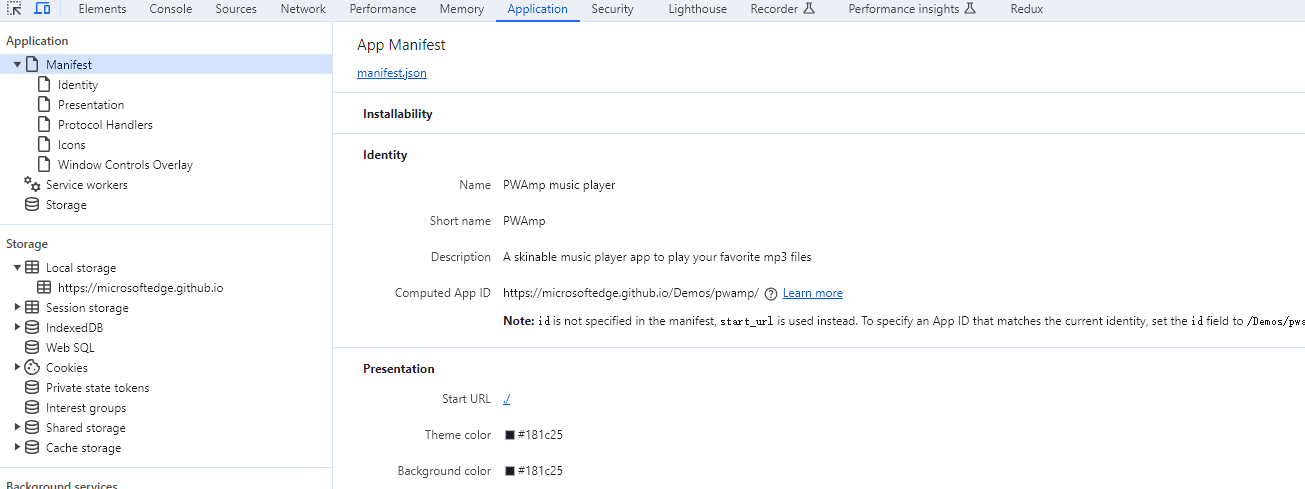
Task: Collapse the Manifest tree node
Action: 18,64
